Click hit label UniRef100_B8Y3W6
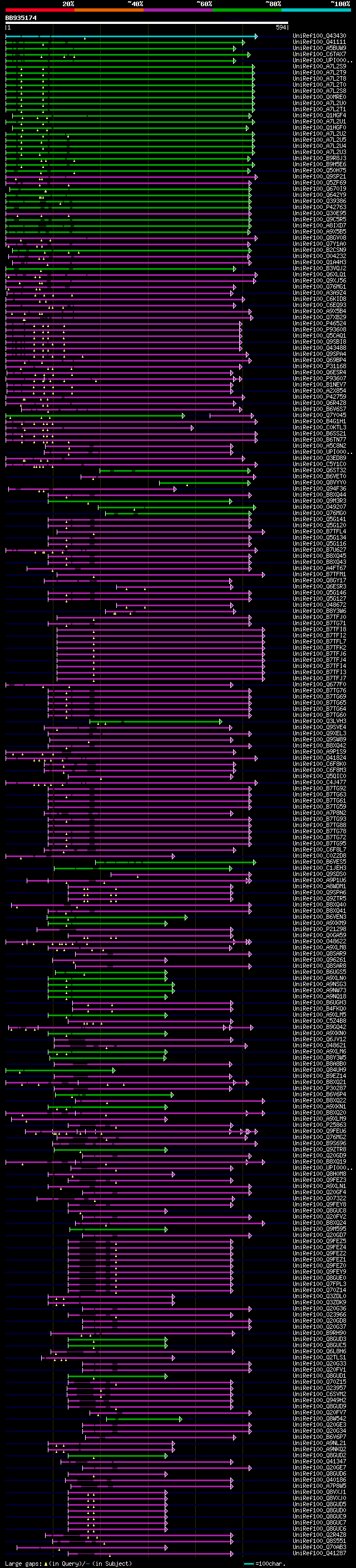 [319, 611]
